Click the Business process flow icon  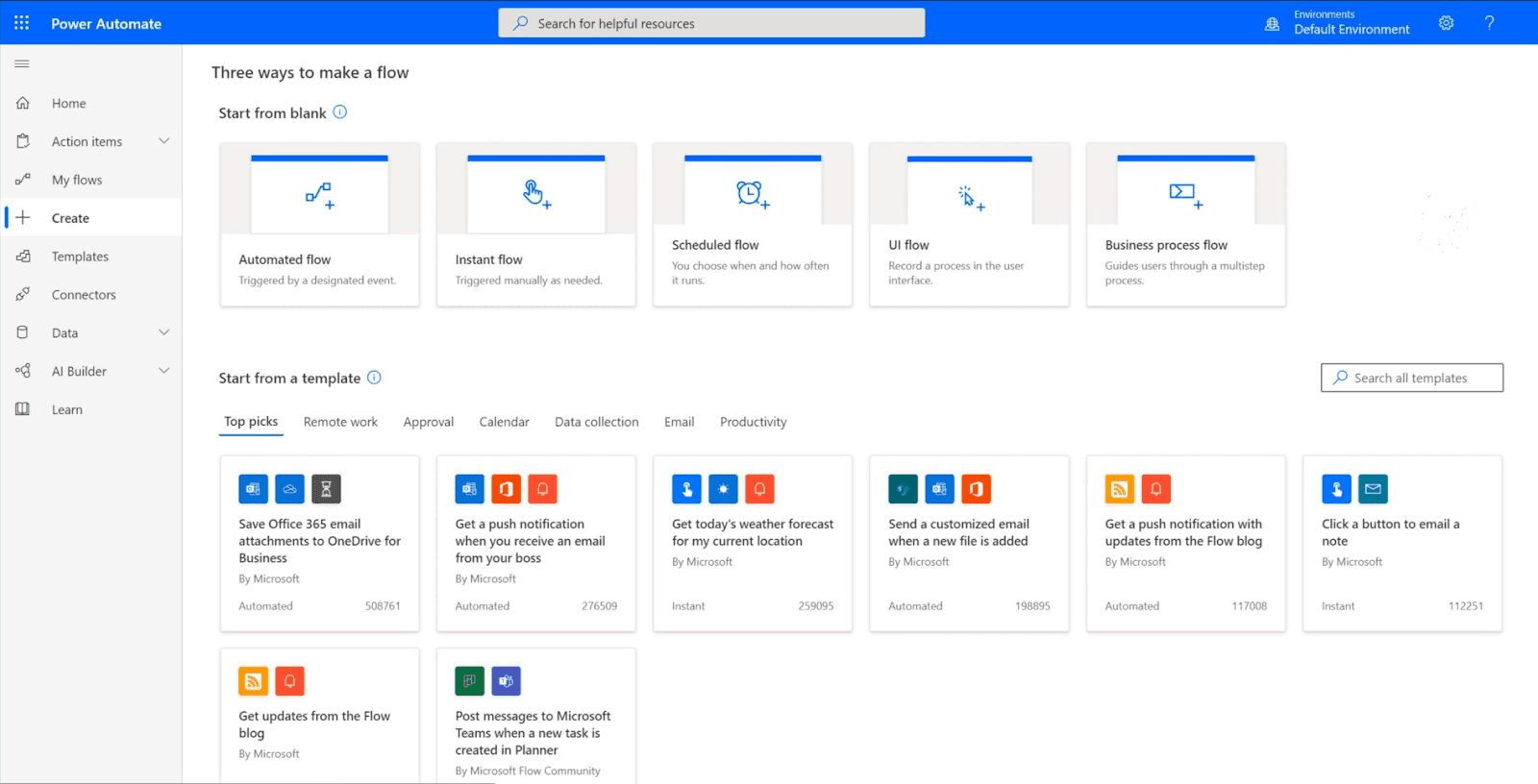pyautogui.click(x=1186, y=195)
